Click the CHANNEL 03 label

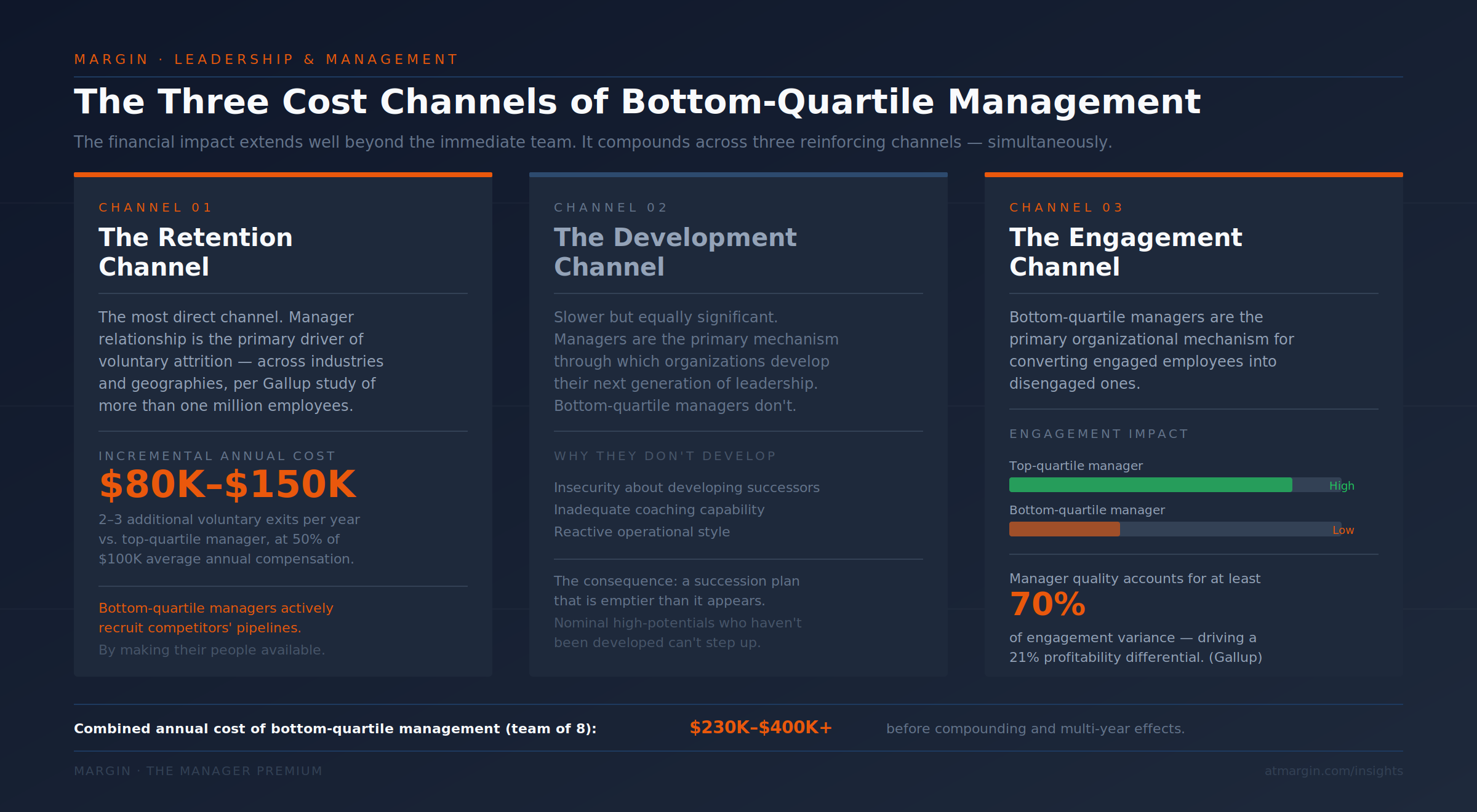(x=1065, y=207)
